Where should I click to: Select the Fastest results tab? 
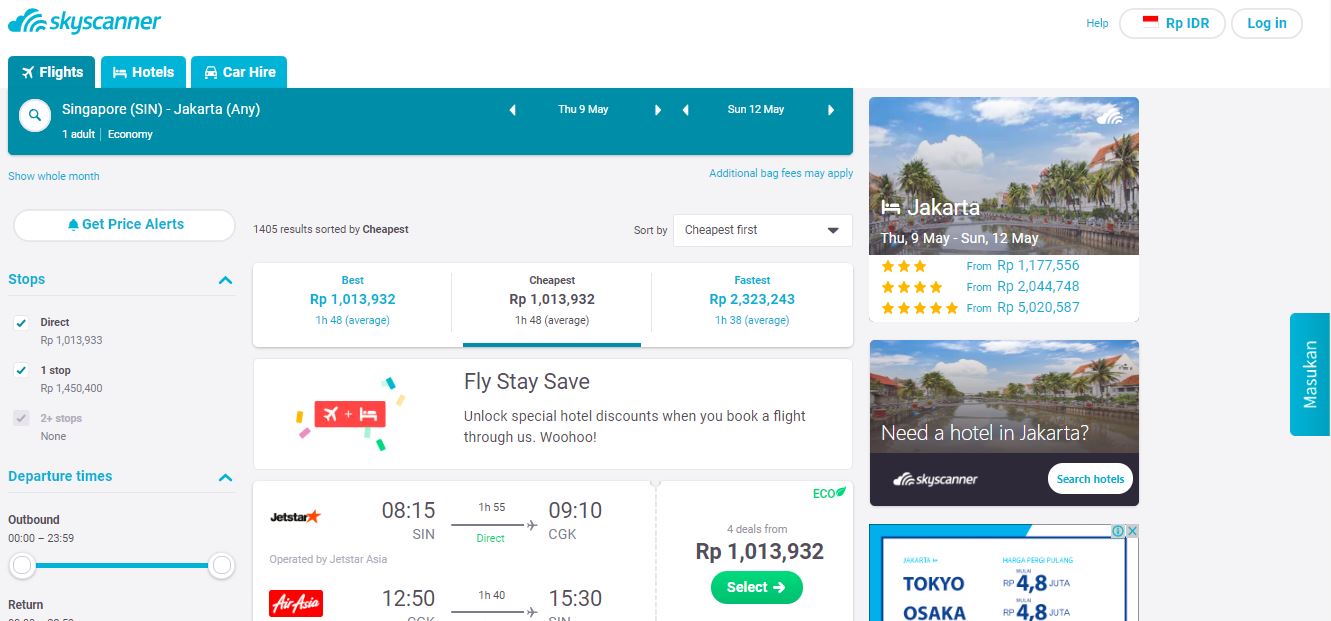752,298
